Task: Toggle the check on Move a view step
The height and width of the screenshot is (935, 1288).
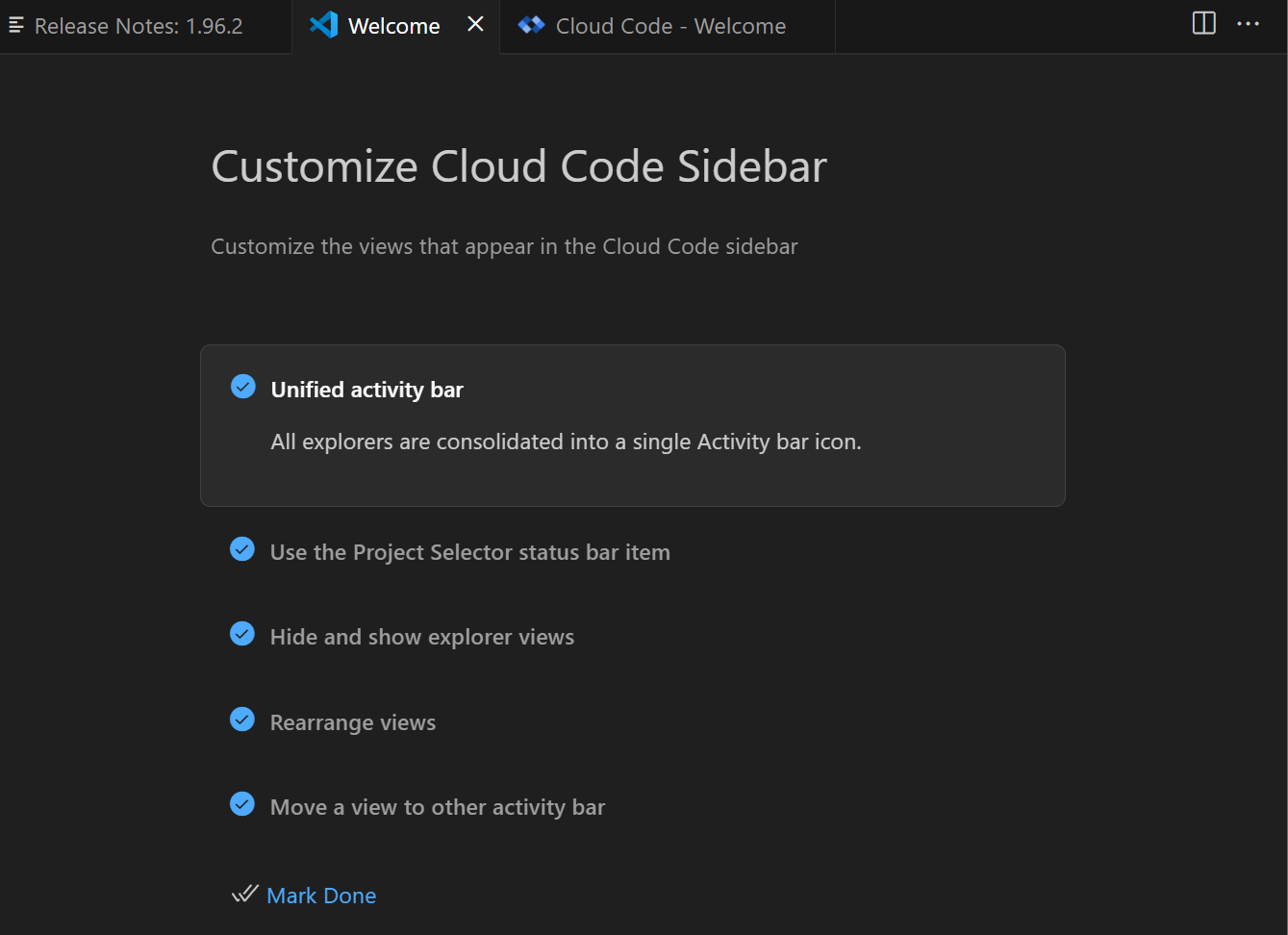Action: click(x=241, y=803)
